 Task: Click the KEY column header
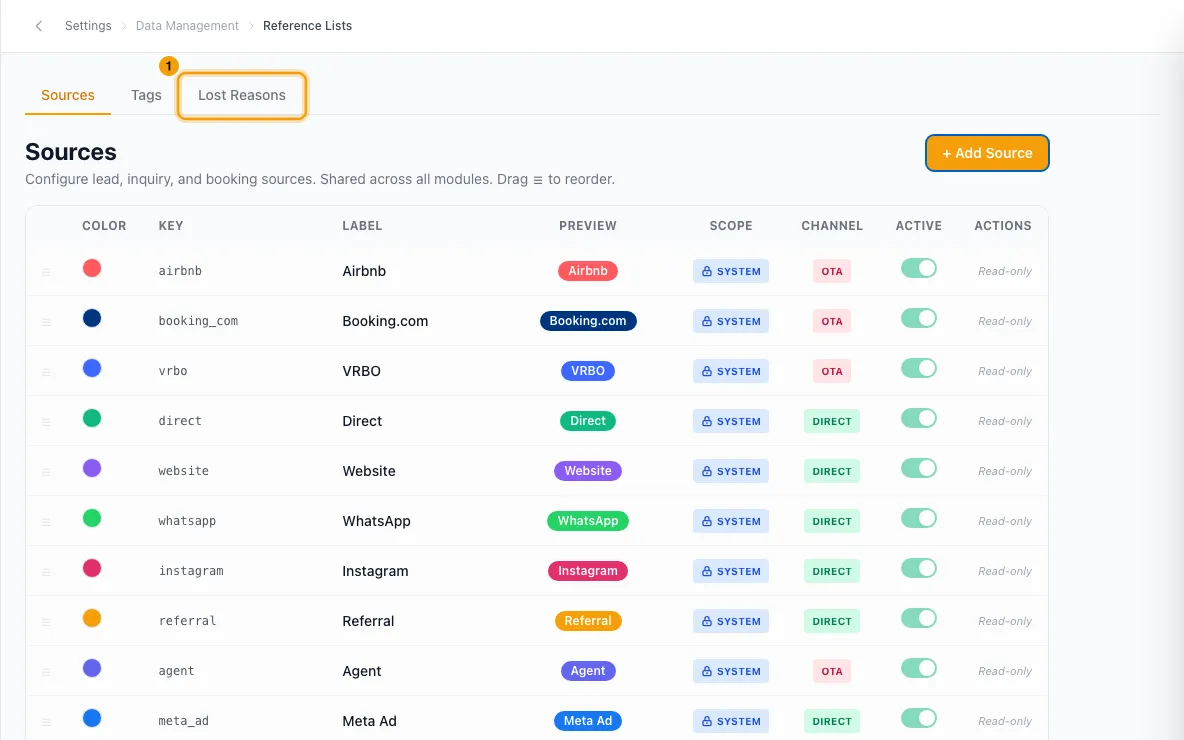[x=171, y=226]
